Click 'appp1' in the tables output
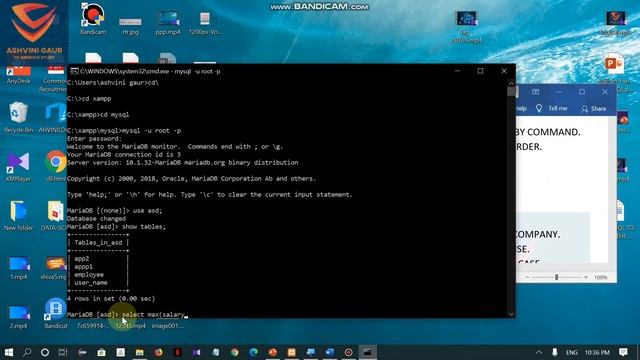The width and height of the screenshot is (640, 360). [x=83, y=267]
